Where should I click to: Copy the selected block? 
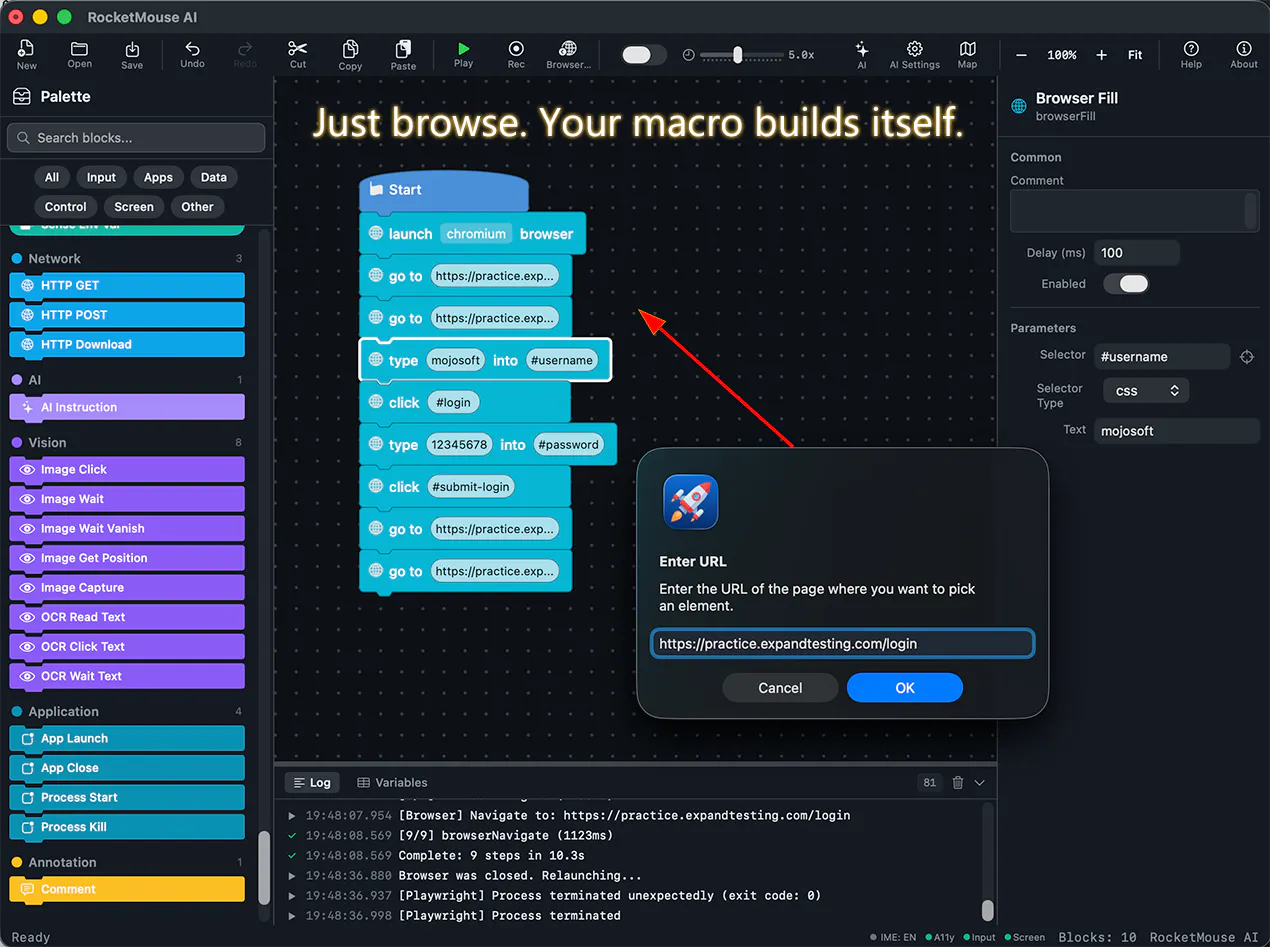pos(350,54)
